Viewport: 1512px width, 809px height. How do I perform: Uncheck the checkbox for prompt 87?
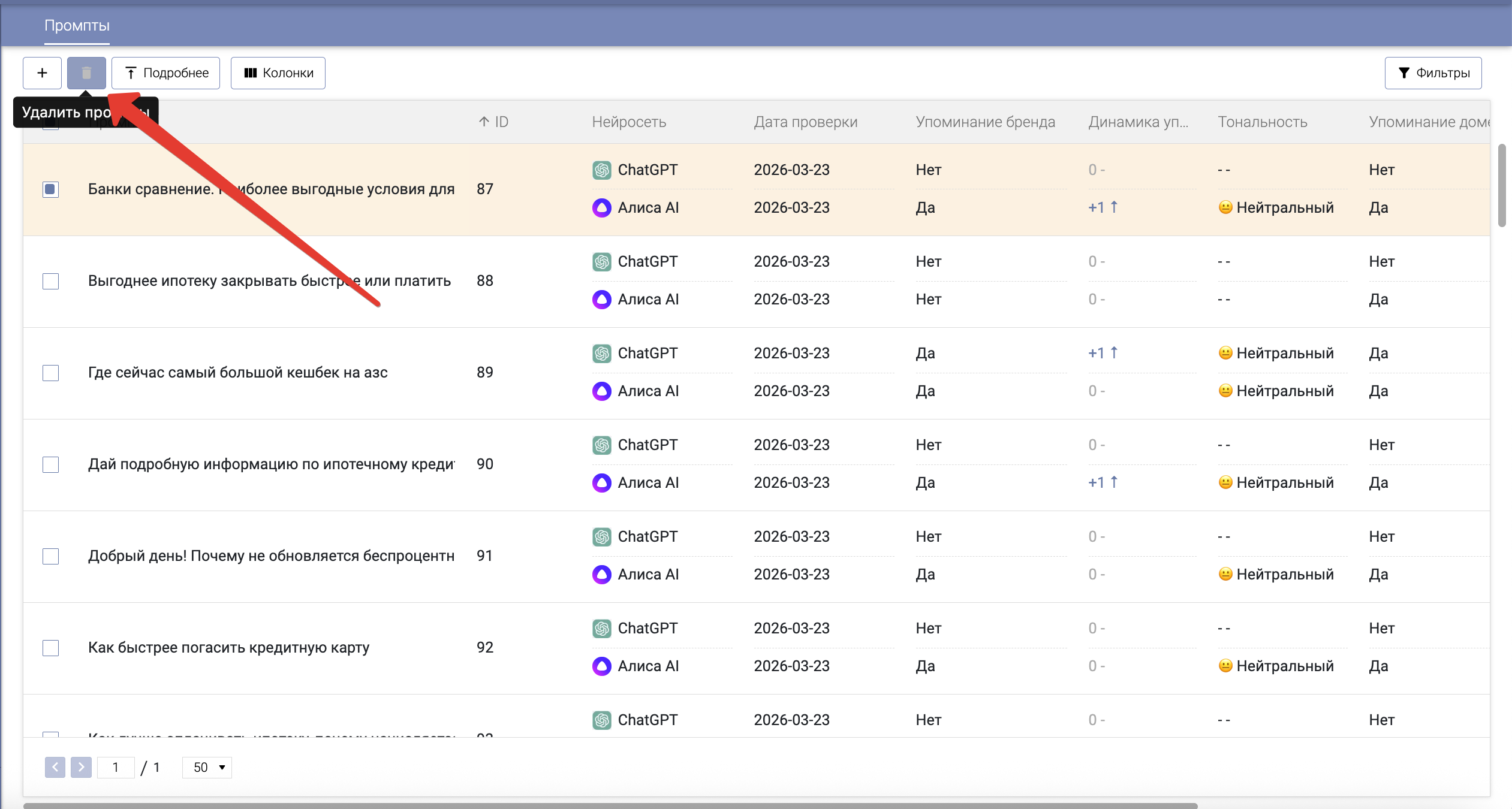[x=51, y=189]
